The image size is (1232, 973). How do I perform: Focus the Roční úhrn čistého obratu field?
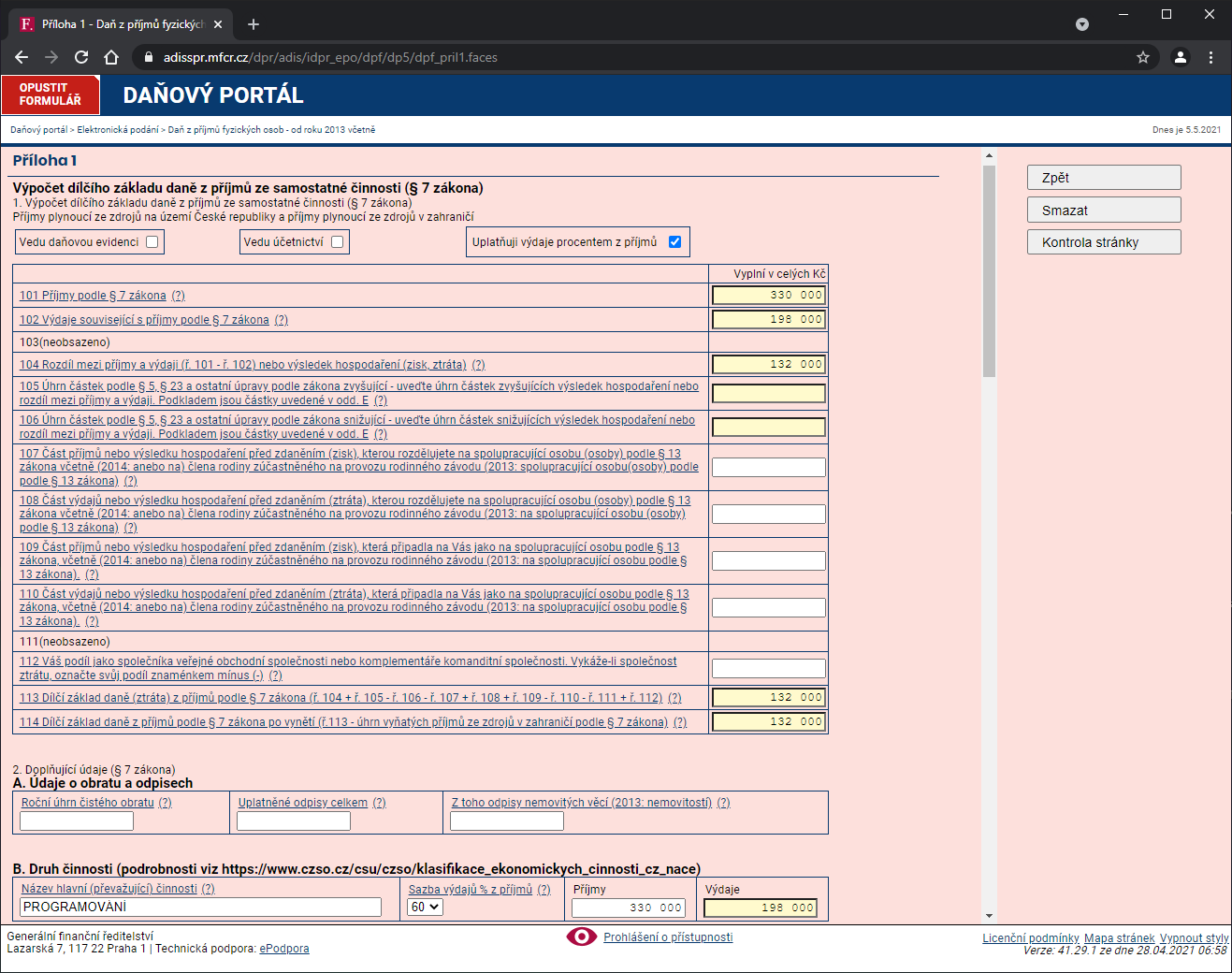77,821
